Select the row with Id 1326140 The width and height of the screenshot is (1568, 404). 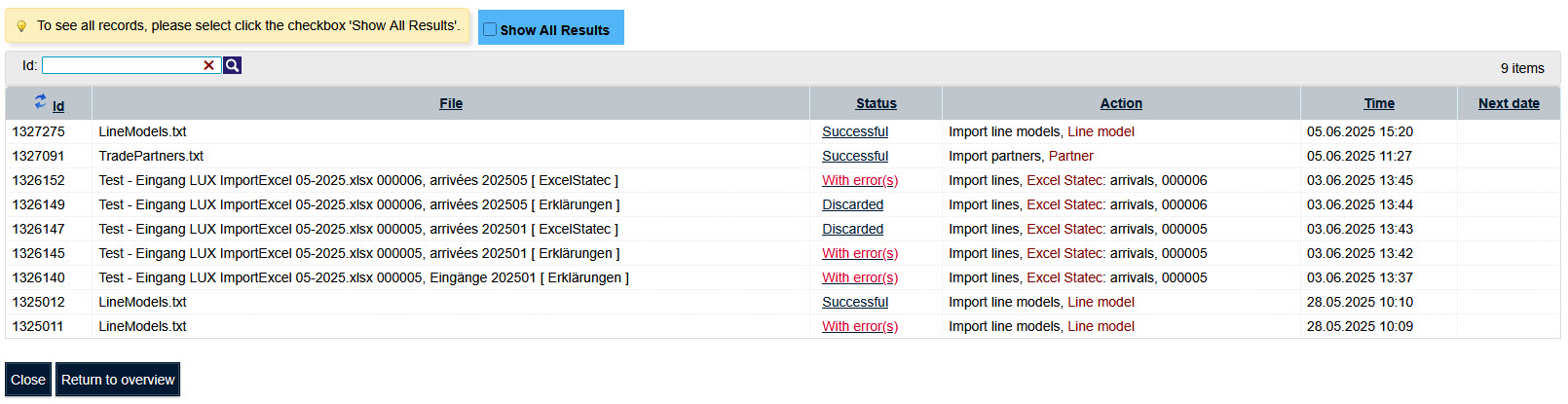(x=38, y=277)
